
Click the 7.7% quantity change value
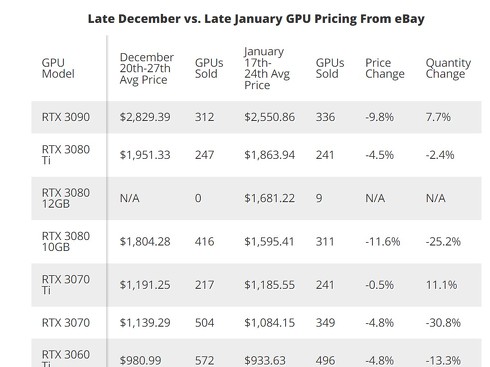[438, 117]
